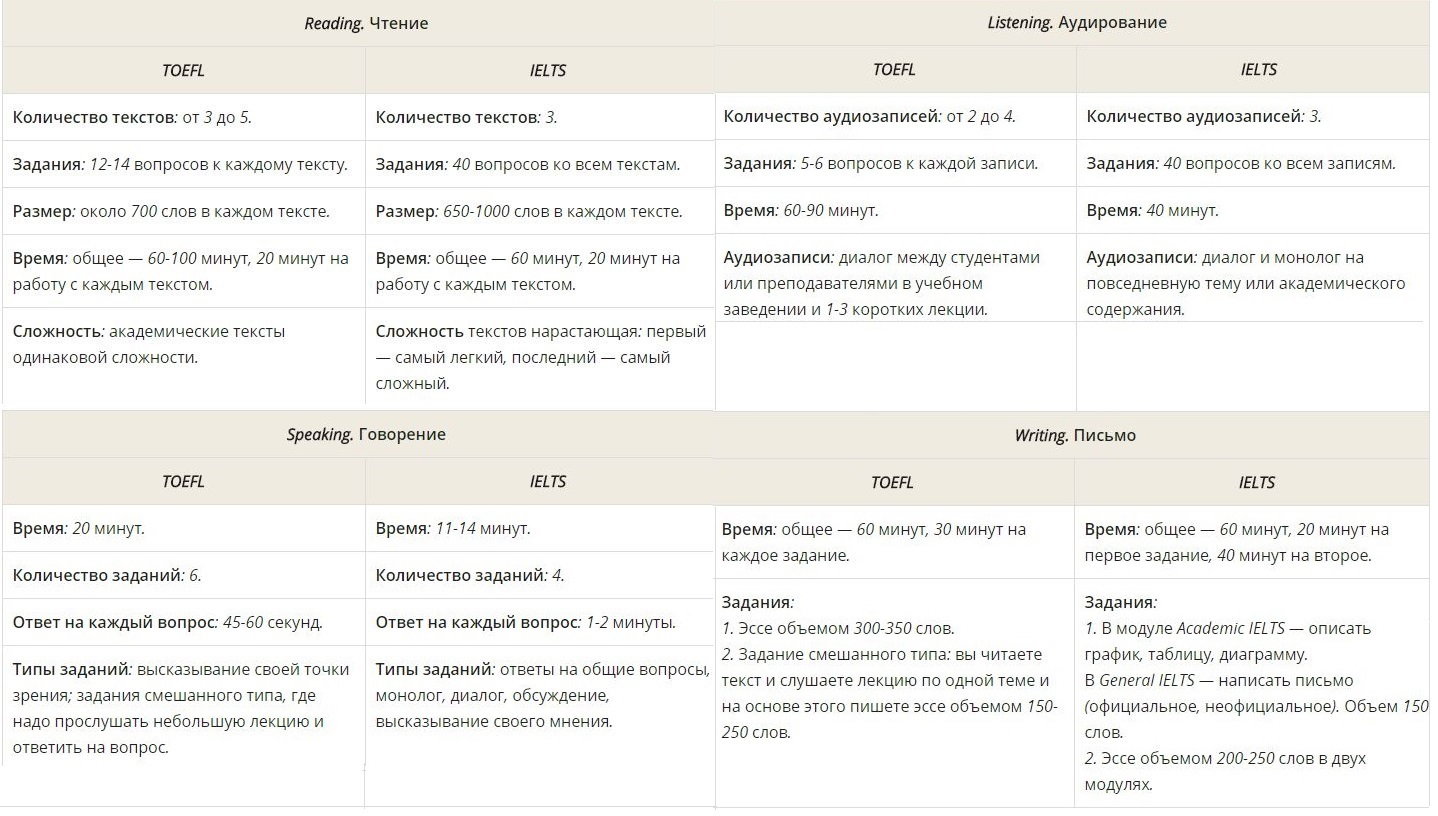1438x816 pixels.
Task: Click the IELTS column header under Listening
Action: tap(1258, 69)
